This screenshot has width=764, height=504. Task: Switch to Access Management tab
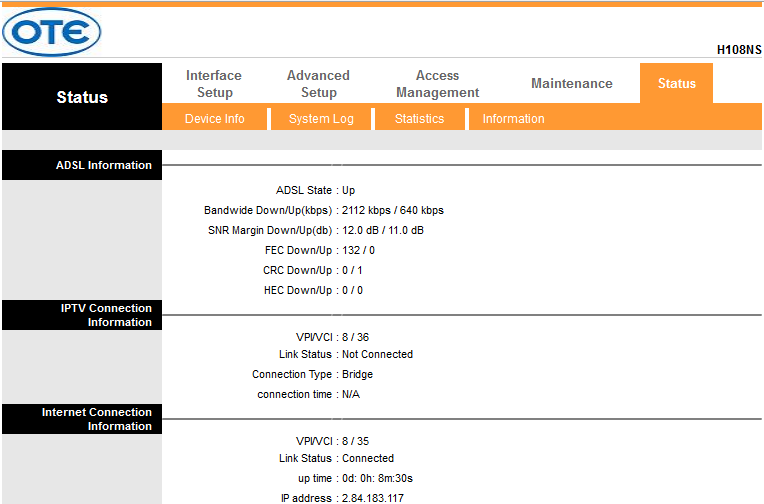pos(438,84)
